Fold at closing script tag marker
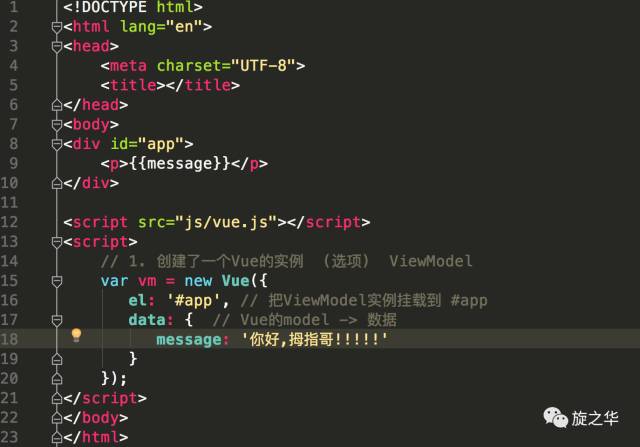 click(57, 398)
